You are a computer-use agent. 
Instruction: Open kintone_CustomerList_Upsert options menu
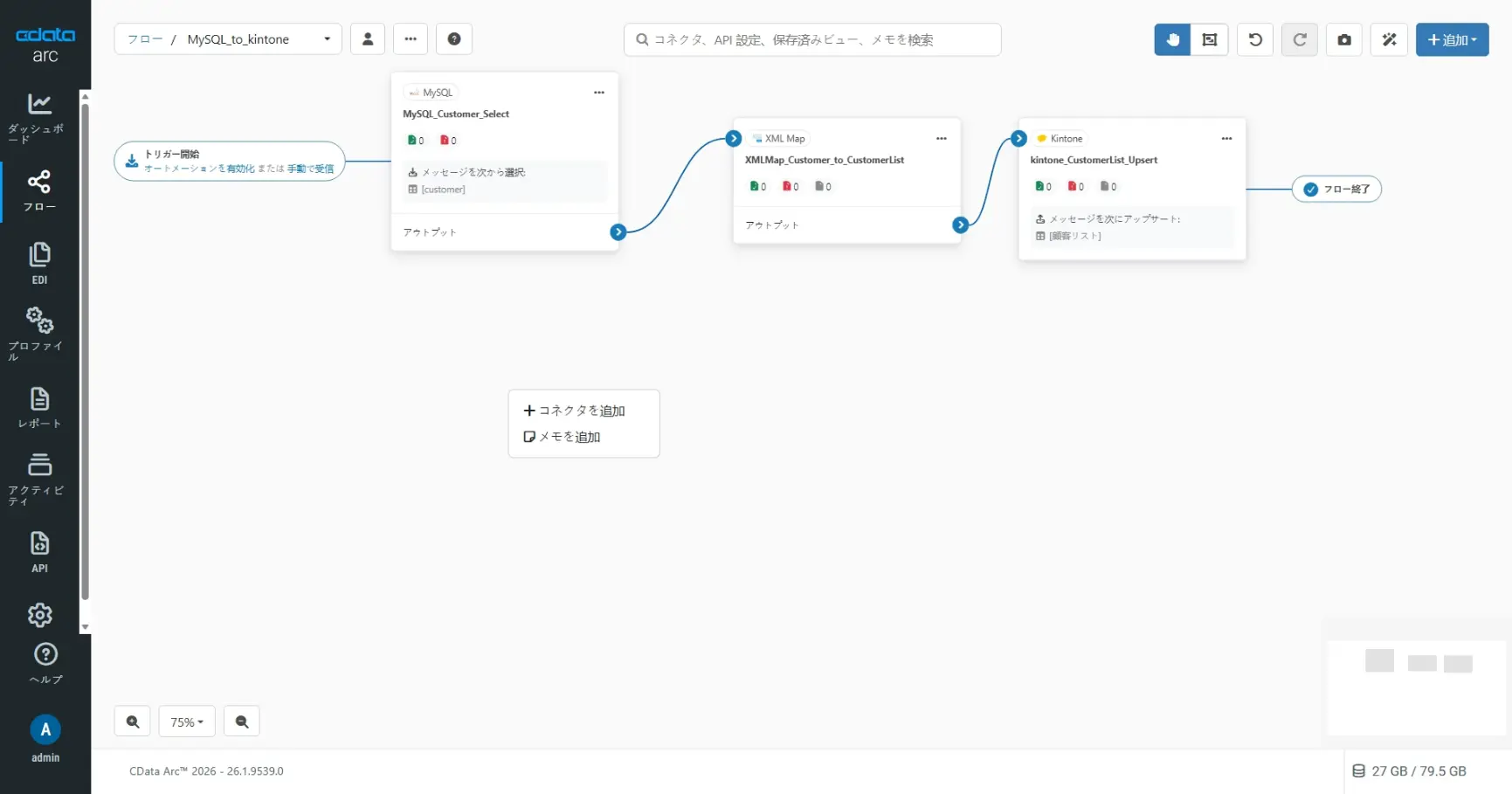[1226, 139]
